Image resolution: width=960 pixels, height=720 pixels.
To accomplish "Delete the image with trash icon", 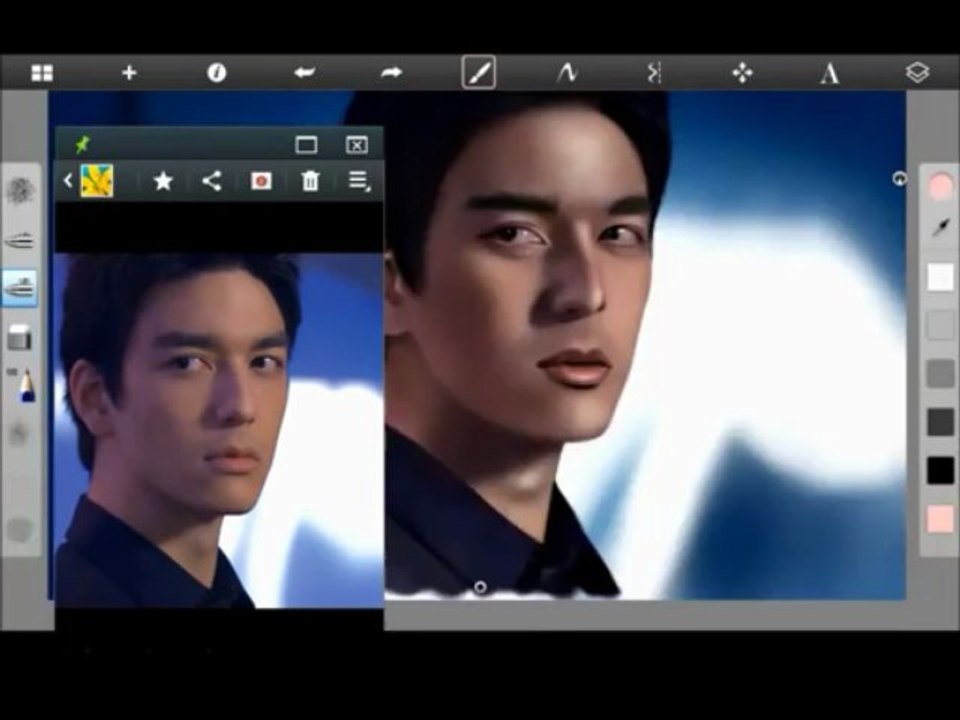I will pos(310,181).
